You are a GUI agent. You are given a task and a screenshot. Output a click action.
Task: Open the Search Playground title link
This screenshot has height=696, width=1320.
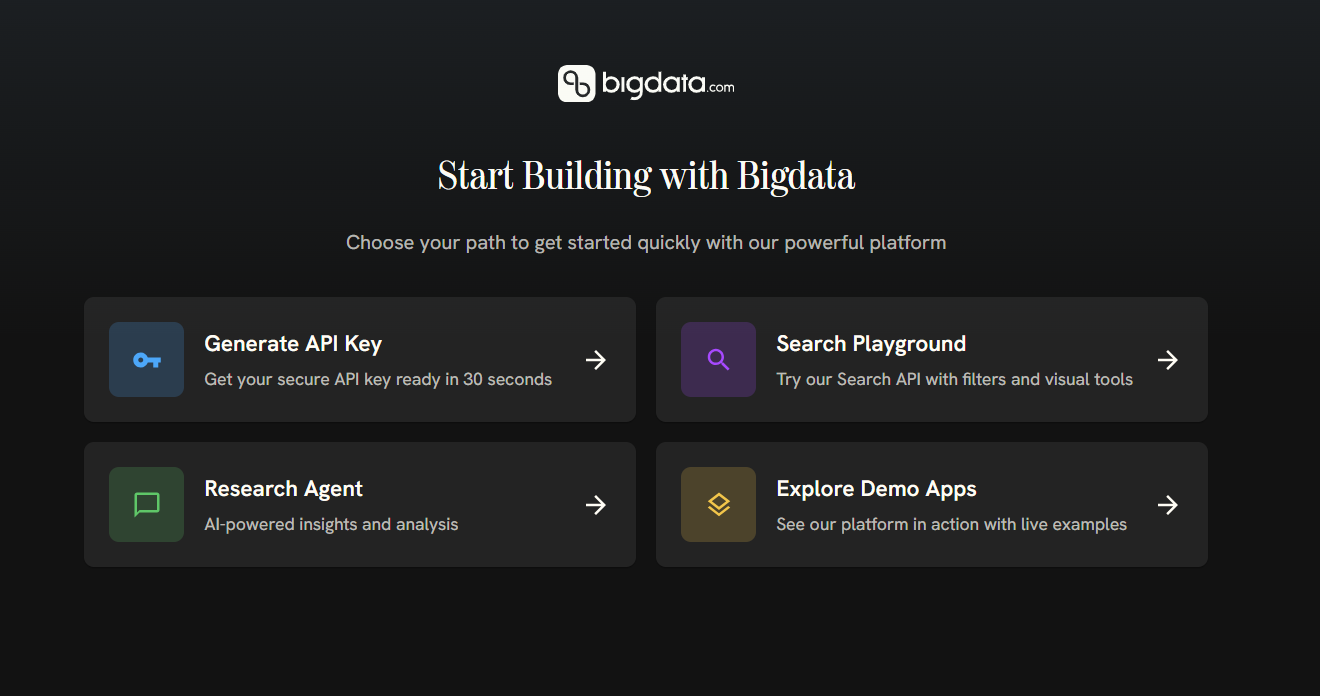click(870, 344)
